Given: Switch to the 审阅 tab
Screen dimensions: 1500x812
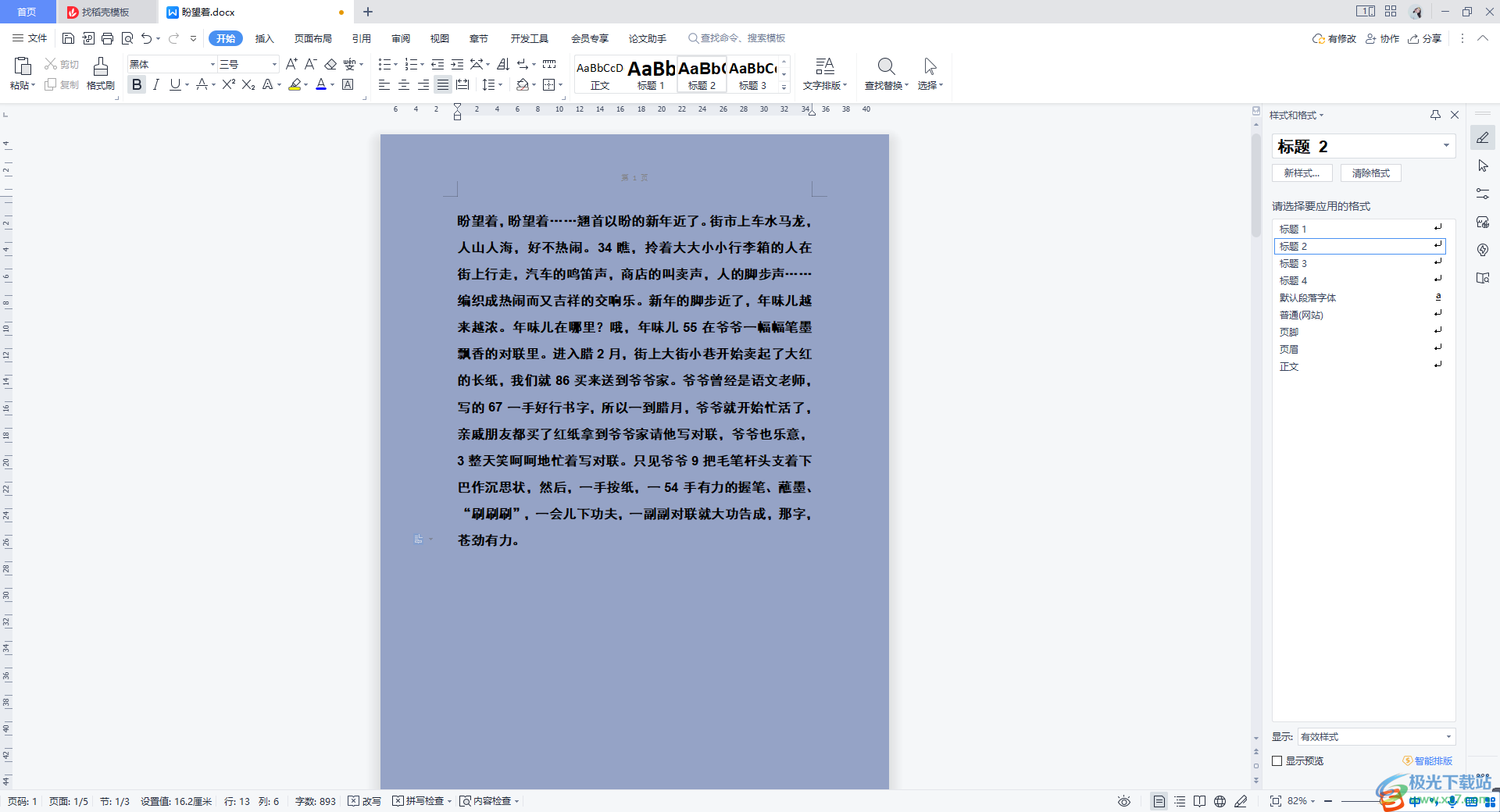Looking at the screenshot, I should [x=401, y=38].
